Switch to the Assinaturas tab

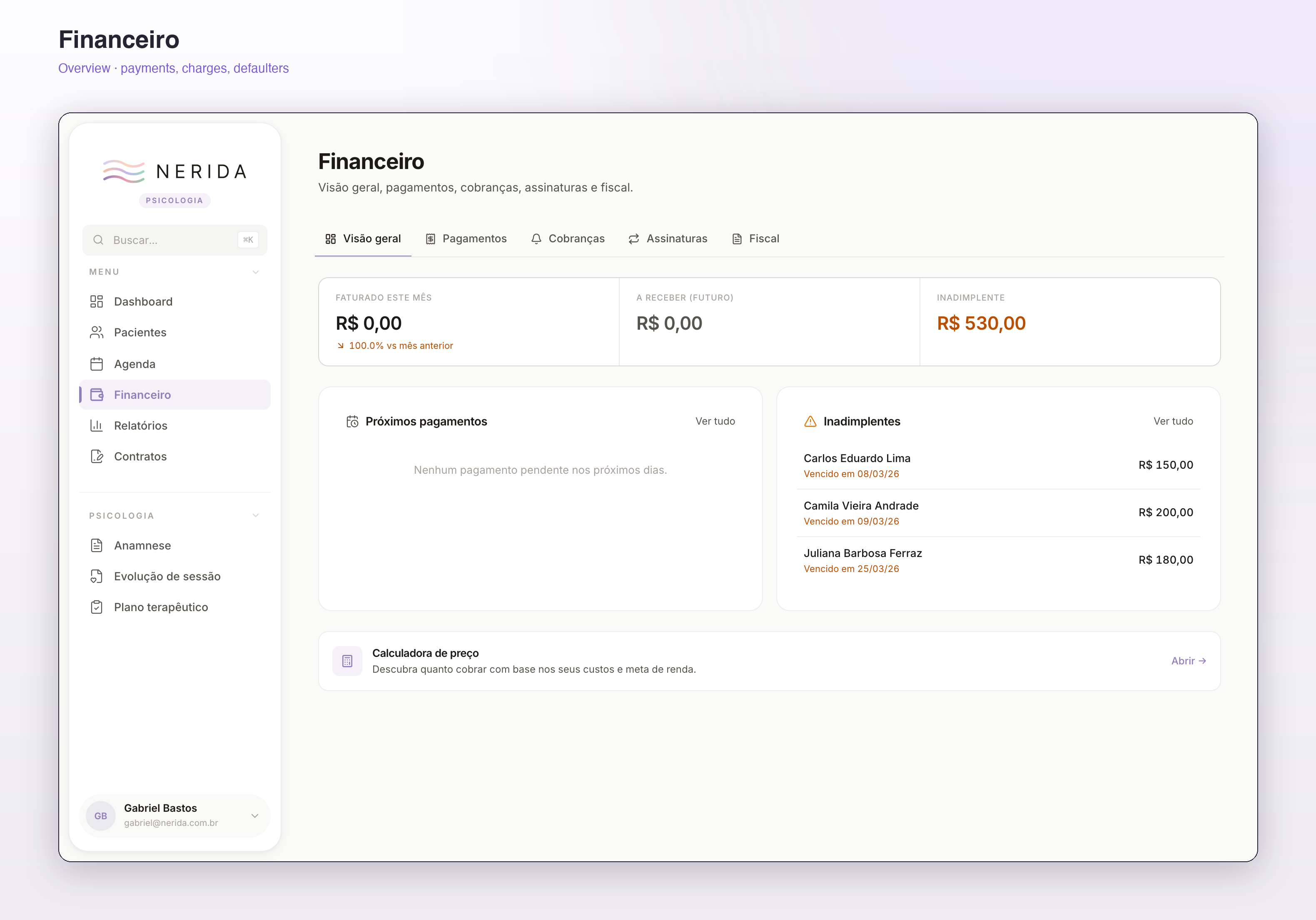pos(668,239)
